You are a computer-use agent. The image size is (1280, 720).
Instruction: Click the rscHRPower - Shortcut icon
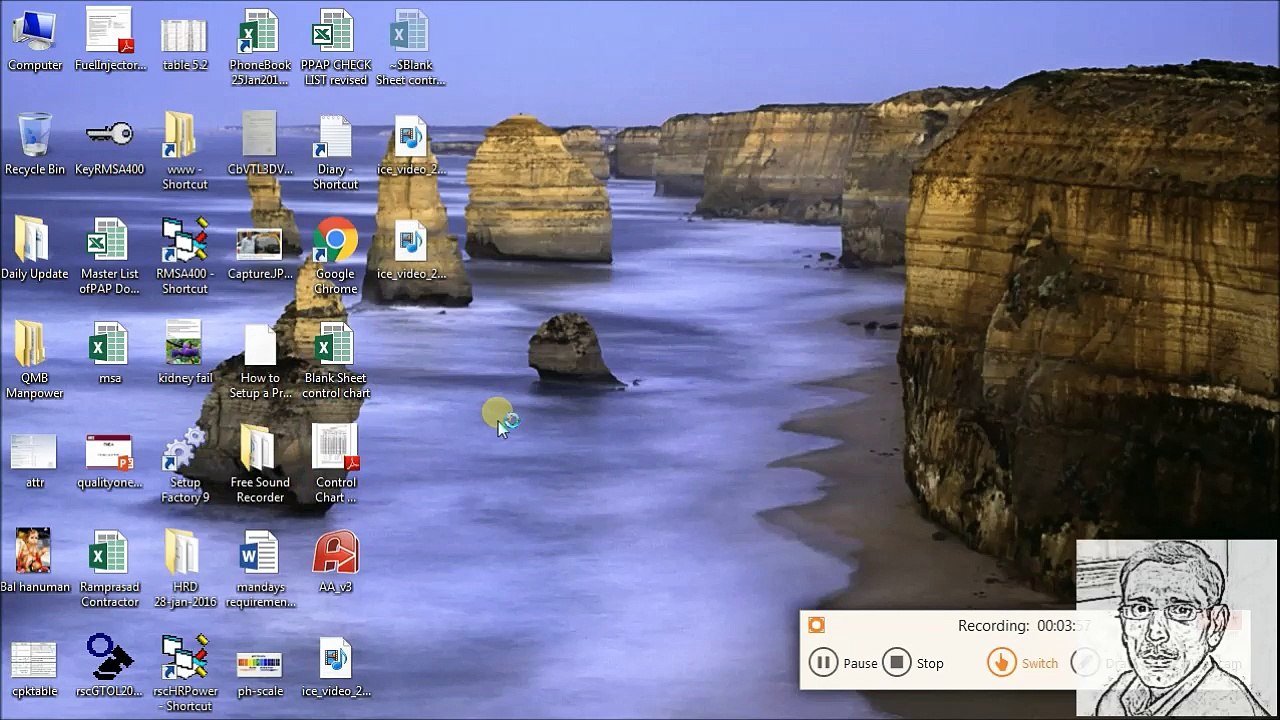point(185,672)
